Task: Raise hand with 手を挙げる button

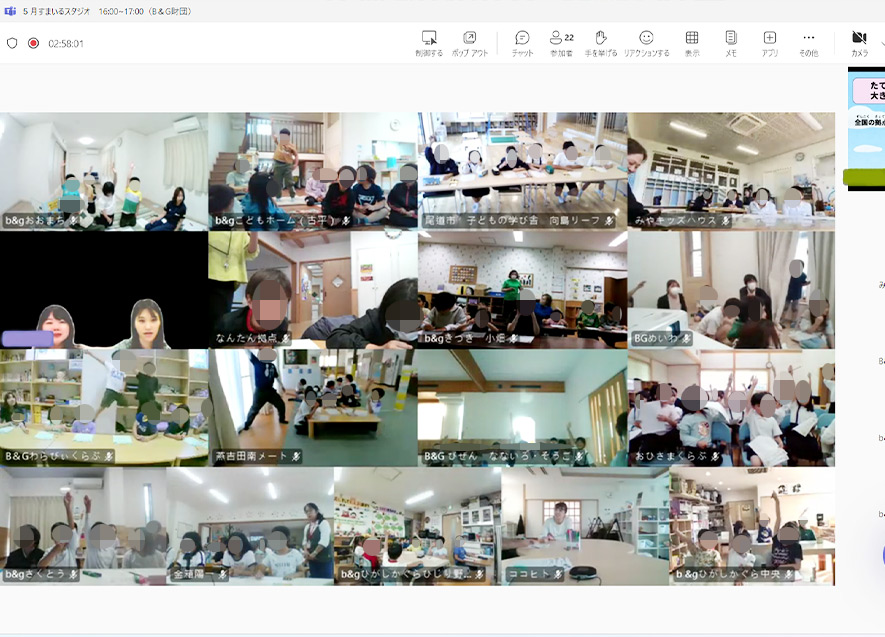Action: (x=601, y=42)
